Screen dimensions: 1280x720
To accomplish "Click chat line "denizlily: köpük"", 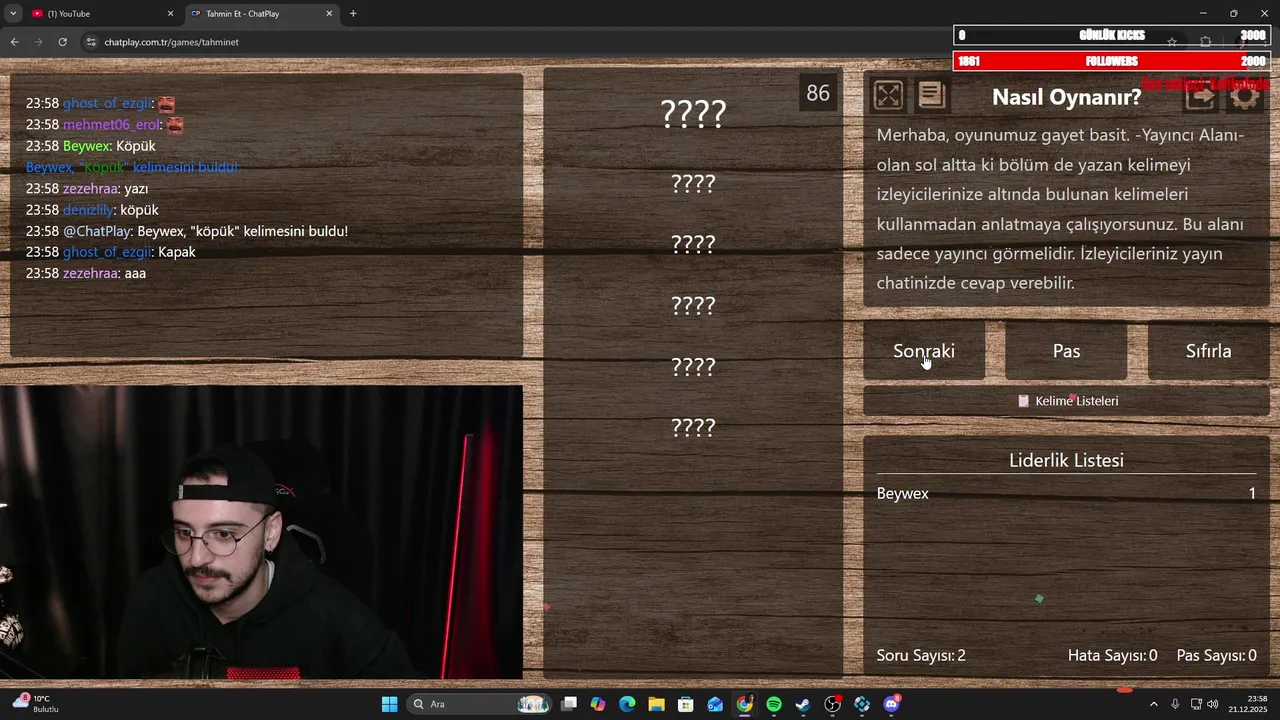I will click(92, 210).
